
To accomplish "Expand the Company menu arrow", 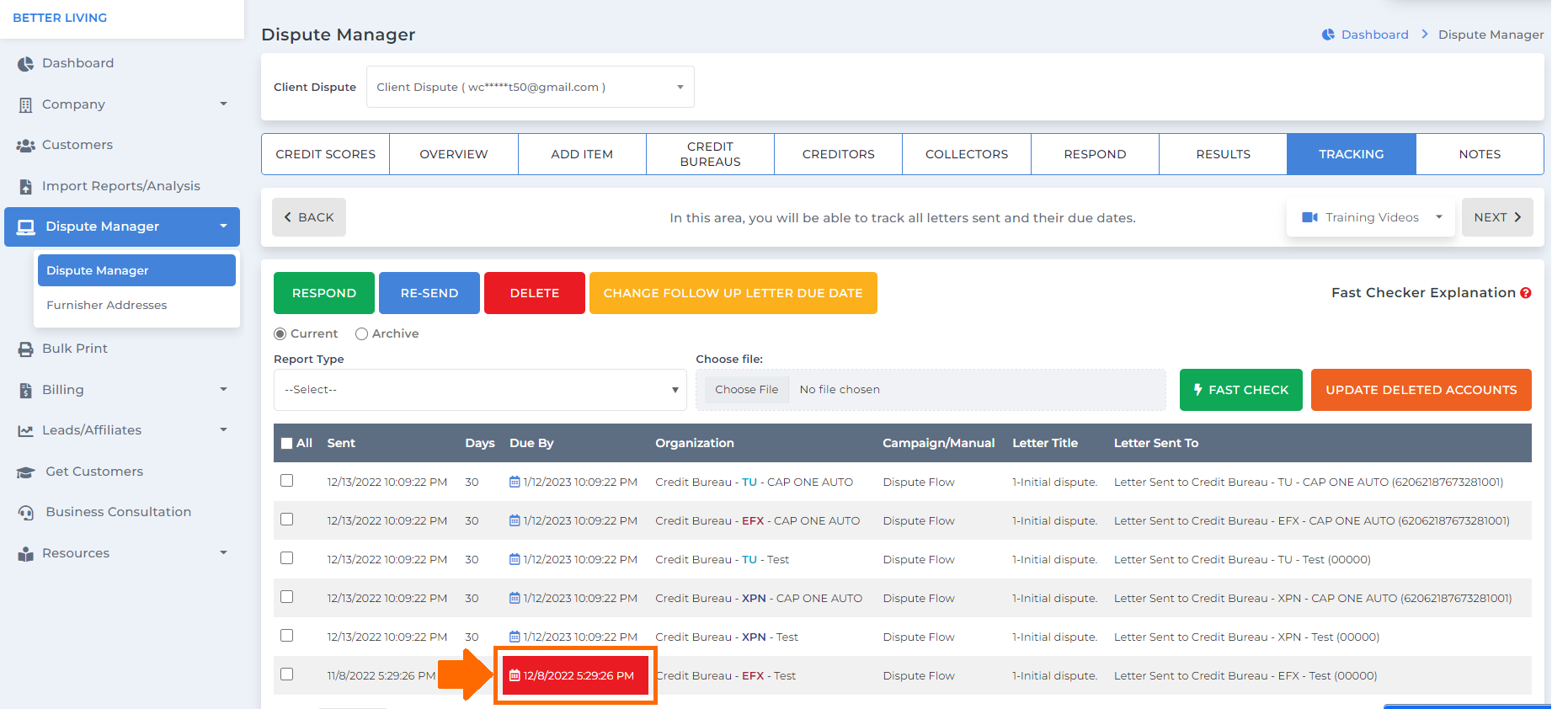I will tap(224, 104).
